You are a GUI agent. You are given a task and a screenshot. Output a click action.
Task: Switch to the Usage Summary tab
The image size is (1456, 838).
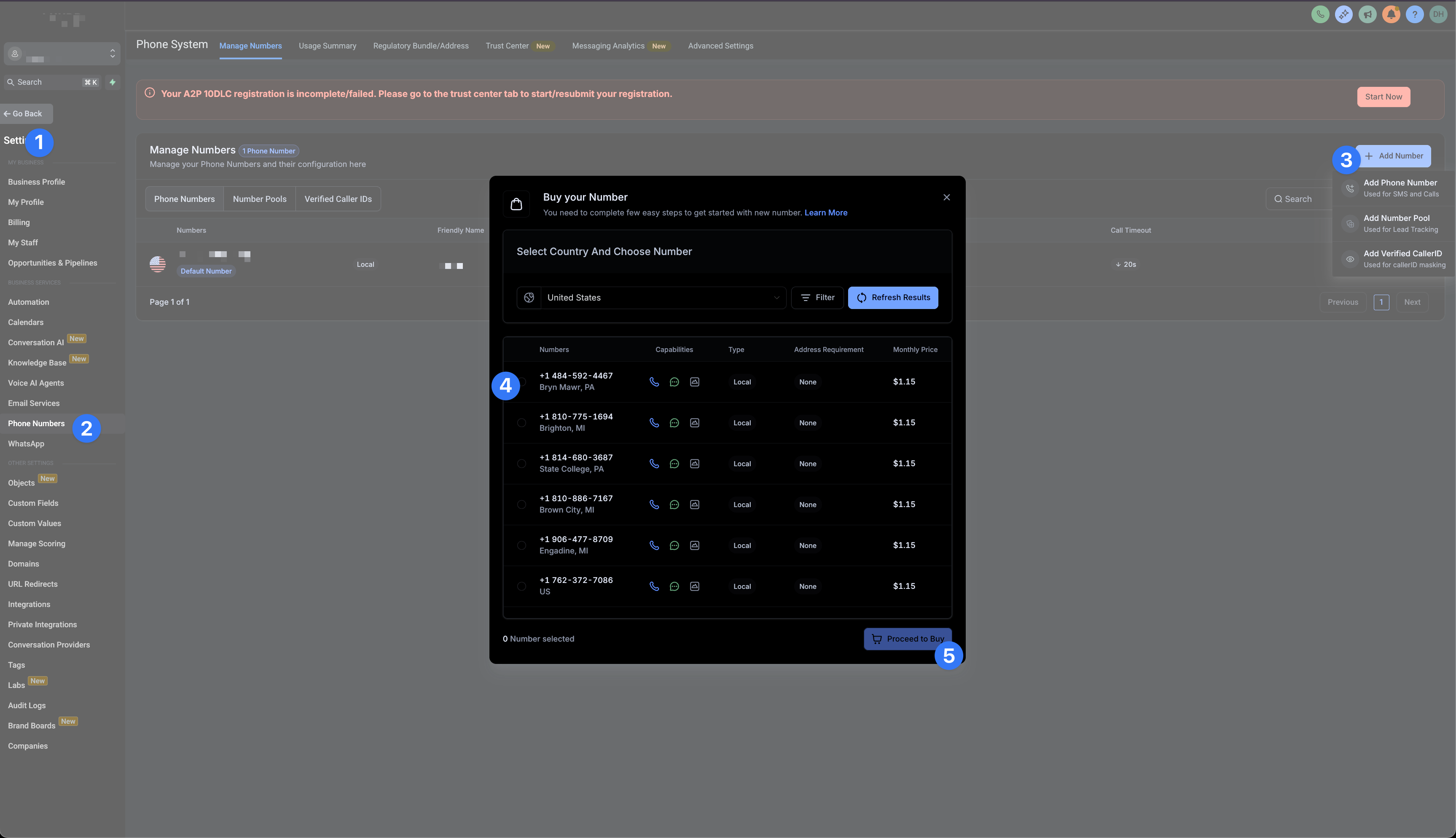328,46
